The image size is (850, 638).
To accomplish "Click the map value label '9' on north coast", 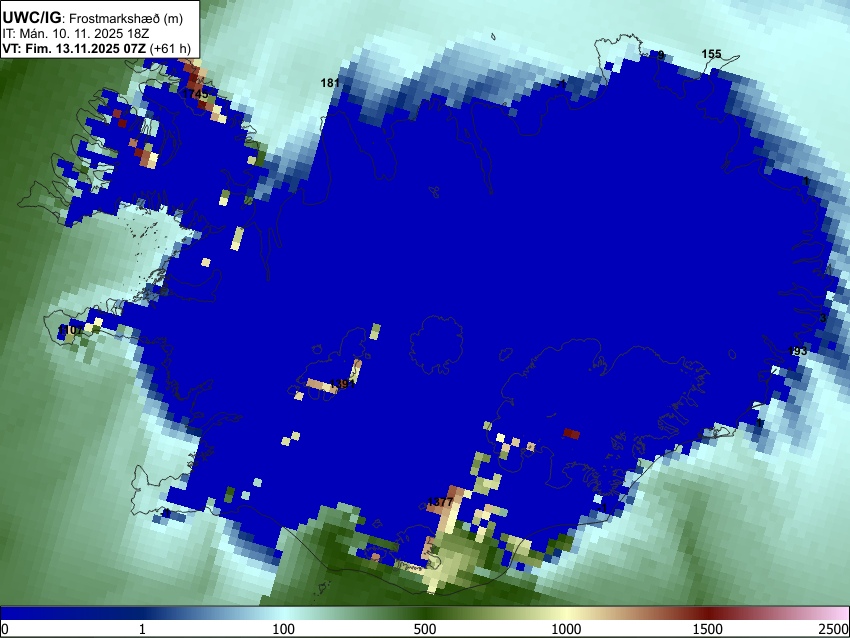I will click(x=661, y=55).
